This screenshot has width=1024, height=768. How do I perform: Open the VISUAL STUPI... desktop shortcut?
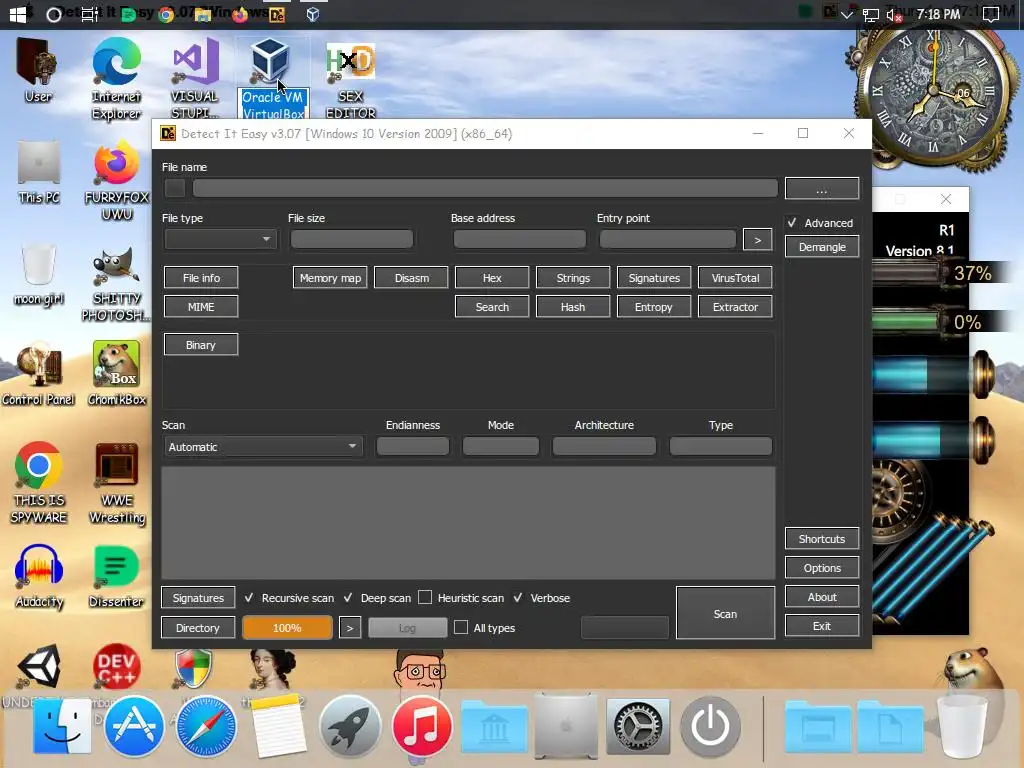point(195,78)
